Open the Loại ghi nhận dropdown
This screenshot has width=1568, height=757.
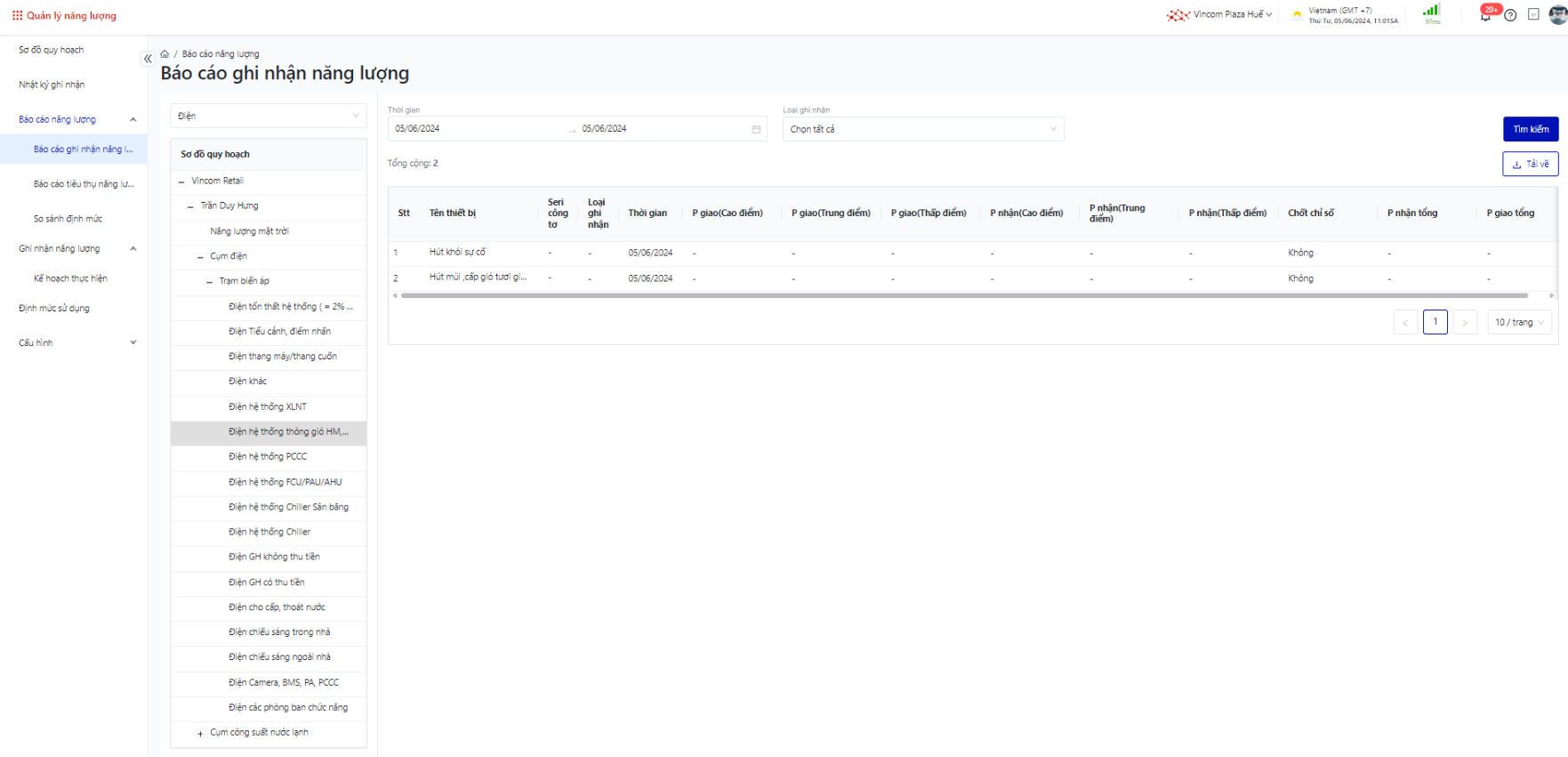(922, 129)
